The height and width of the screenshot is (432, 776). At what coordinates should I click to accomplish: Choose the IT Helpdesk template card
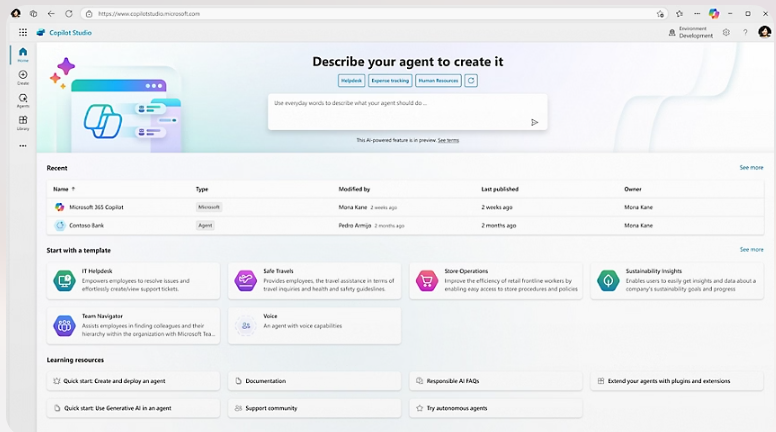point(133,280)
